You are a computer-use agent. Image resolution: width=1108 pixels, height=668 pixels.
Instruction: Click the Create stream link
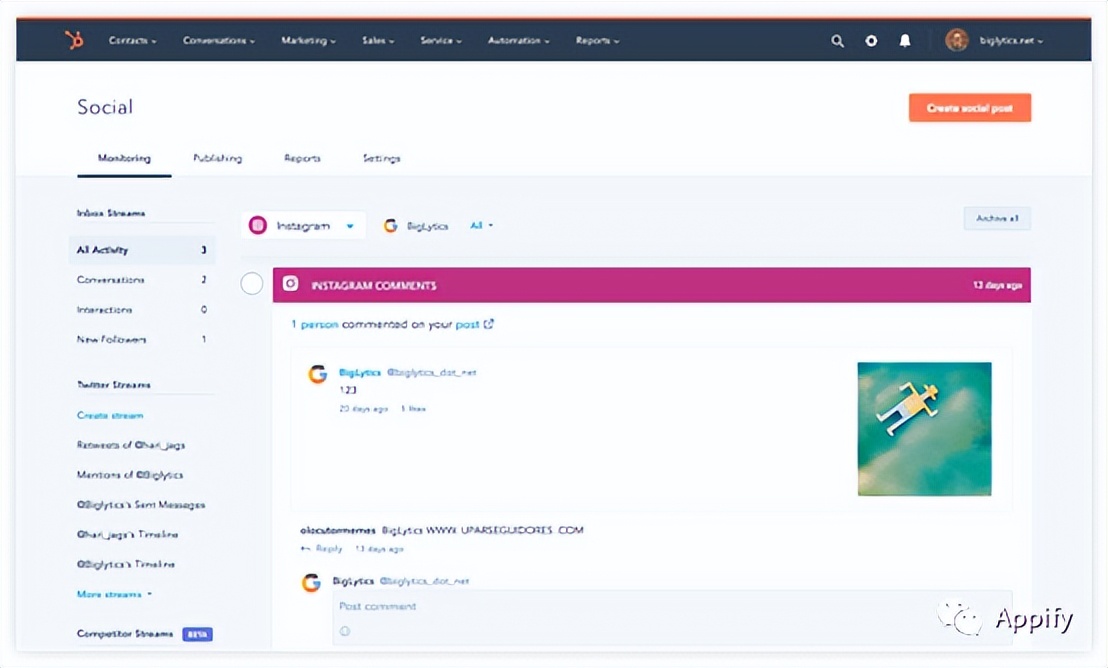(110, 415)
